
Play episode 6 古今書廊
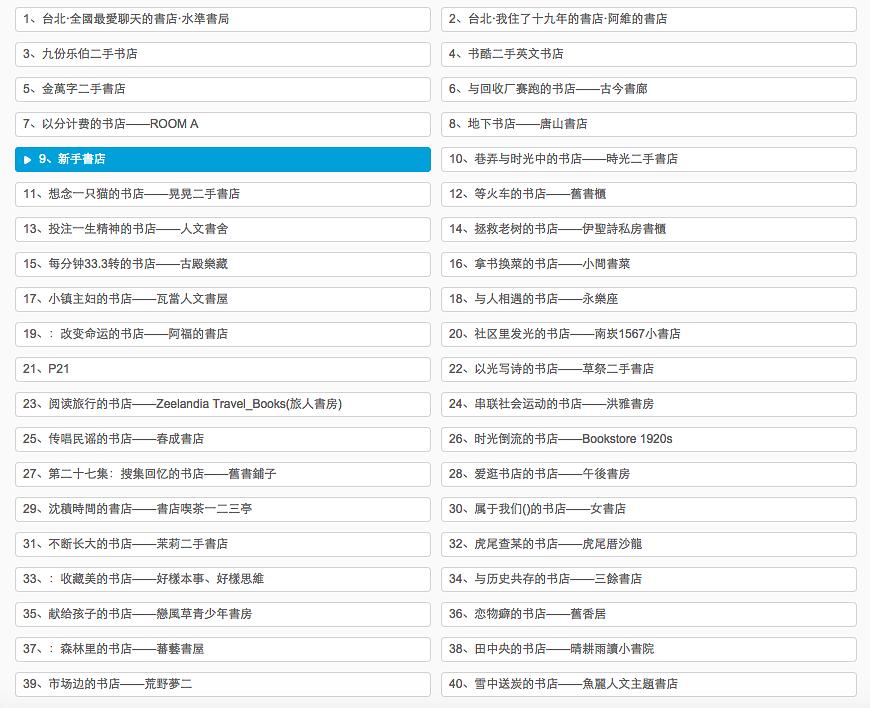point(649,89)
